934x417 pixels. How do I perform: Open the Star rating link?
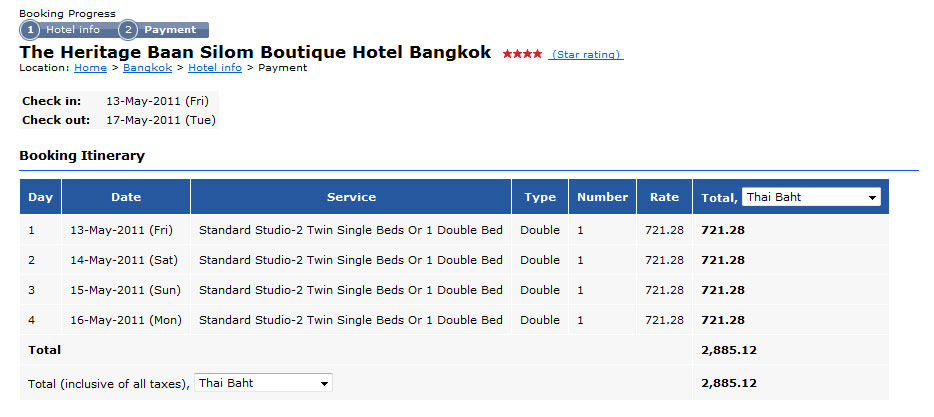click(x=586, y=55)
